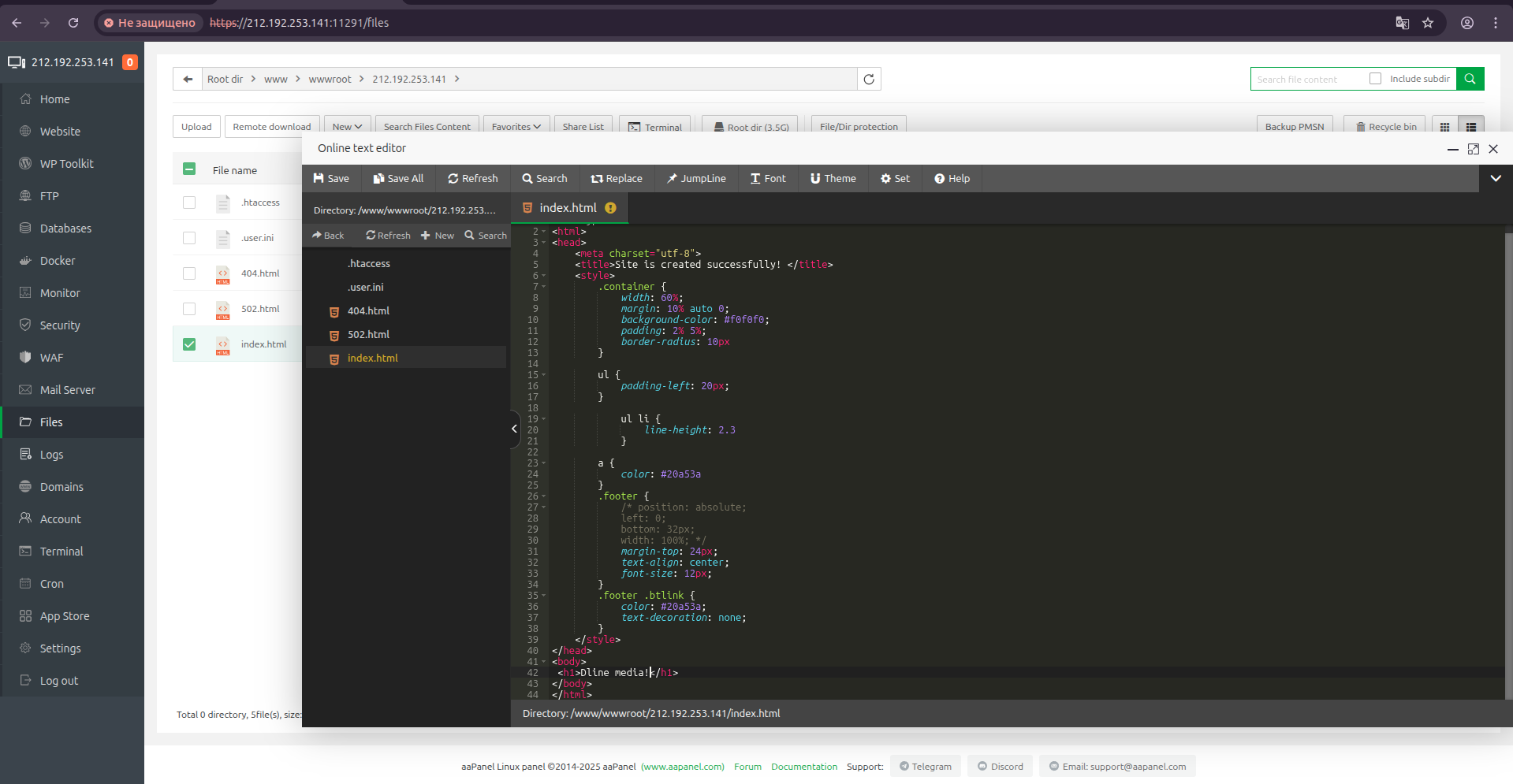Open the Replace tool
Screen dimensions: 1513x784
(x=617, y=179)
